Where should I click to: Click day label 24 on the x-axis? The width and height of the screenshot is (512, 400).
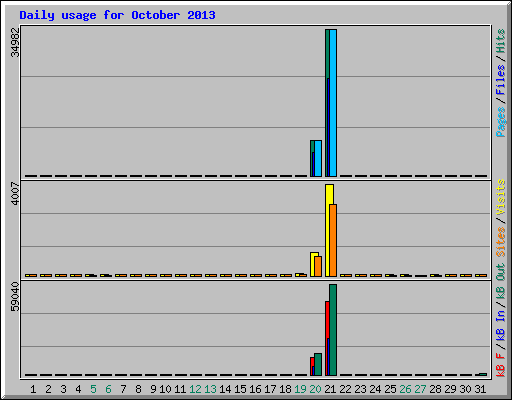[x=375, y=389]
